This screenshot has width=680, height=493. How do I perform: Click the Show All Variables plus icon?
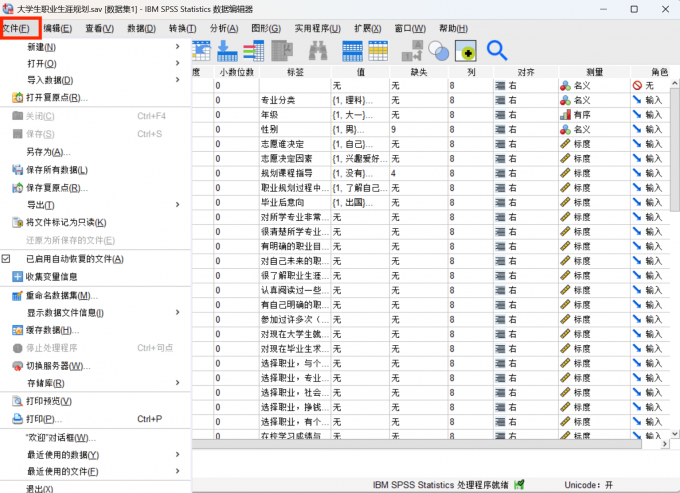[466, 51]
